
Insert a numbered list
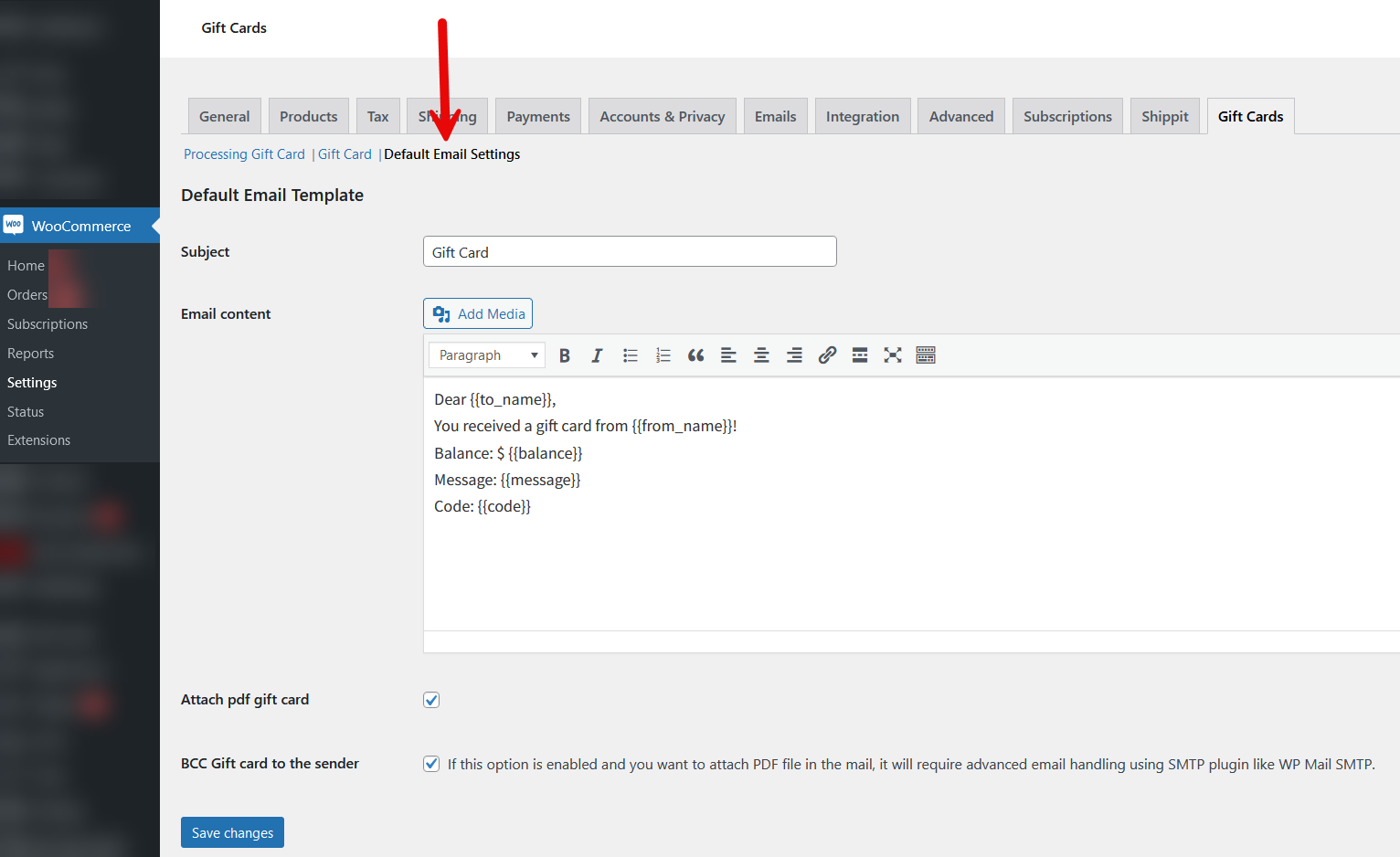point(663,355)
